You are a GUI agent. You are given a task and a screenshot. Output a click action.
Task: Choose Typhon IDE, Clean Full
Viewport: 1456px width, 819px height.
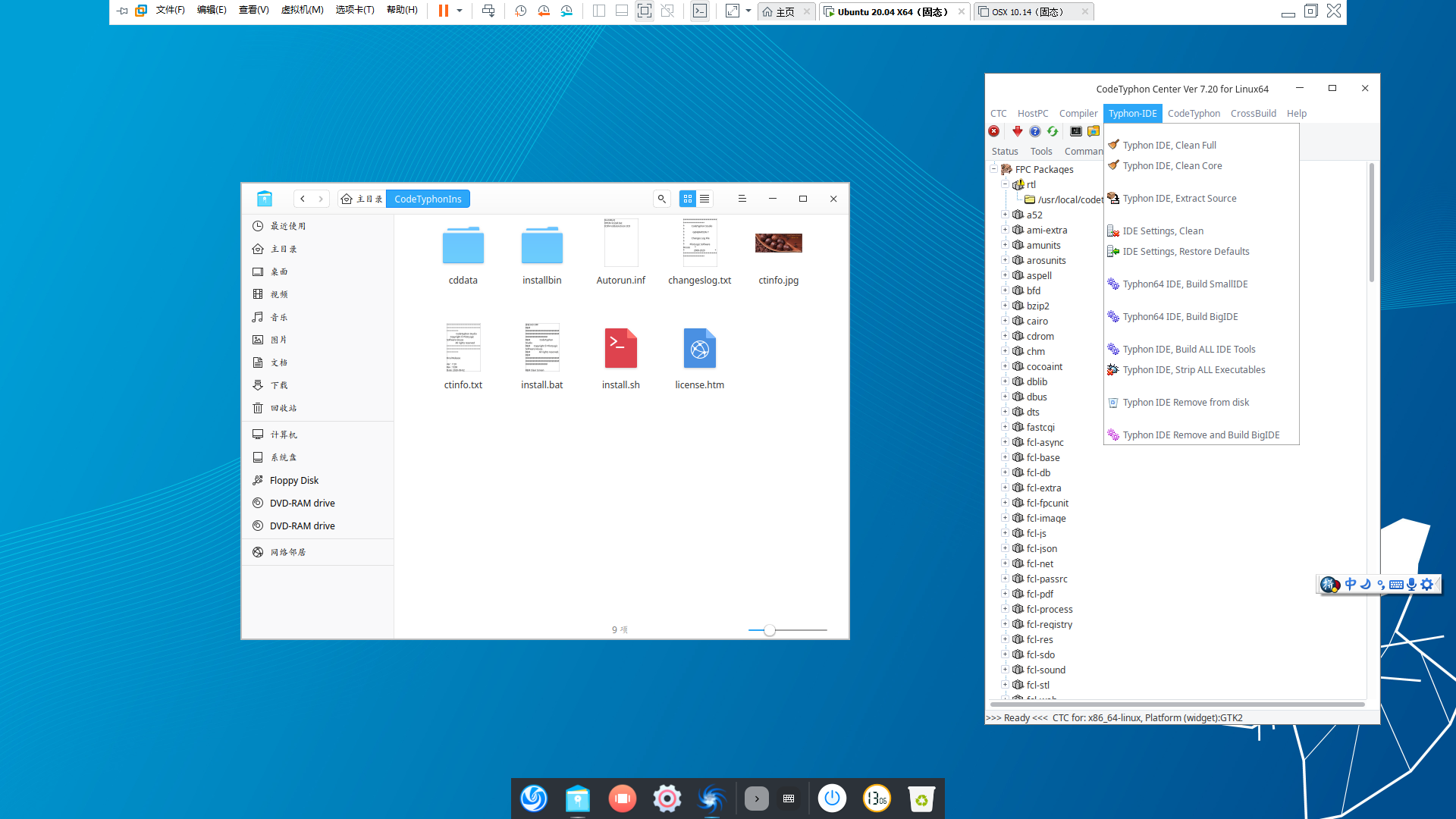point(1201,145)
